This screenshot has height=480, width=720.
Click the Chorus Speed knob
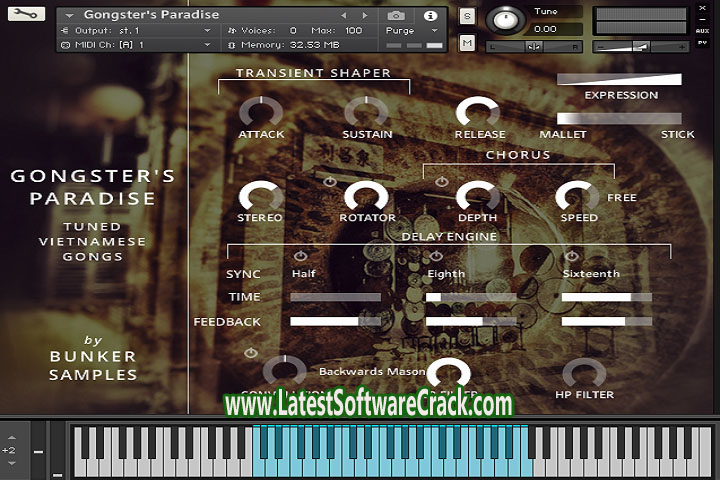(577, 196)
